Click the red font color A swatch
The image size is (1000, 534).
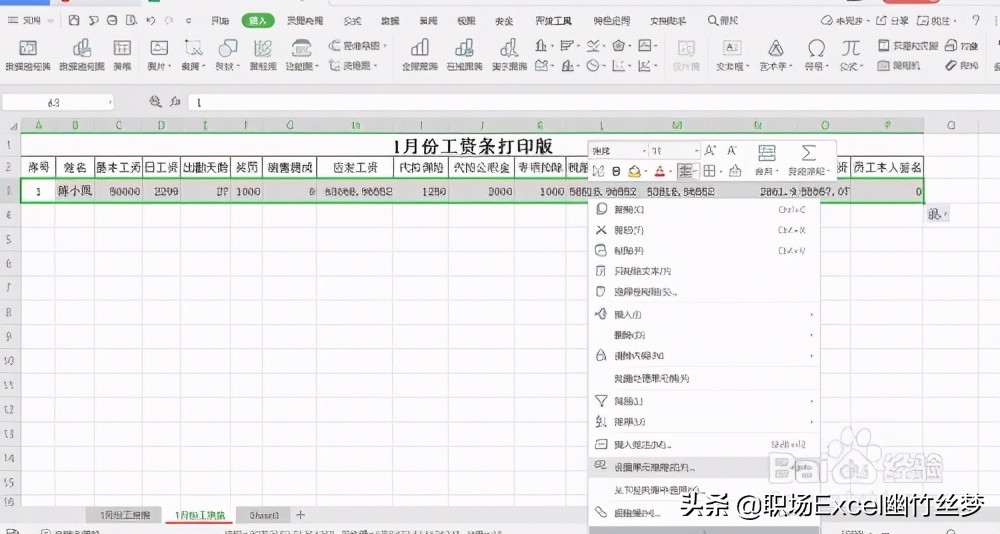(x=659, y=171)
